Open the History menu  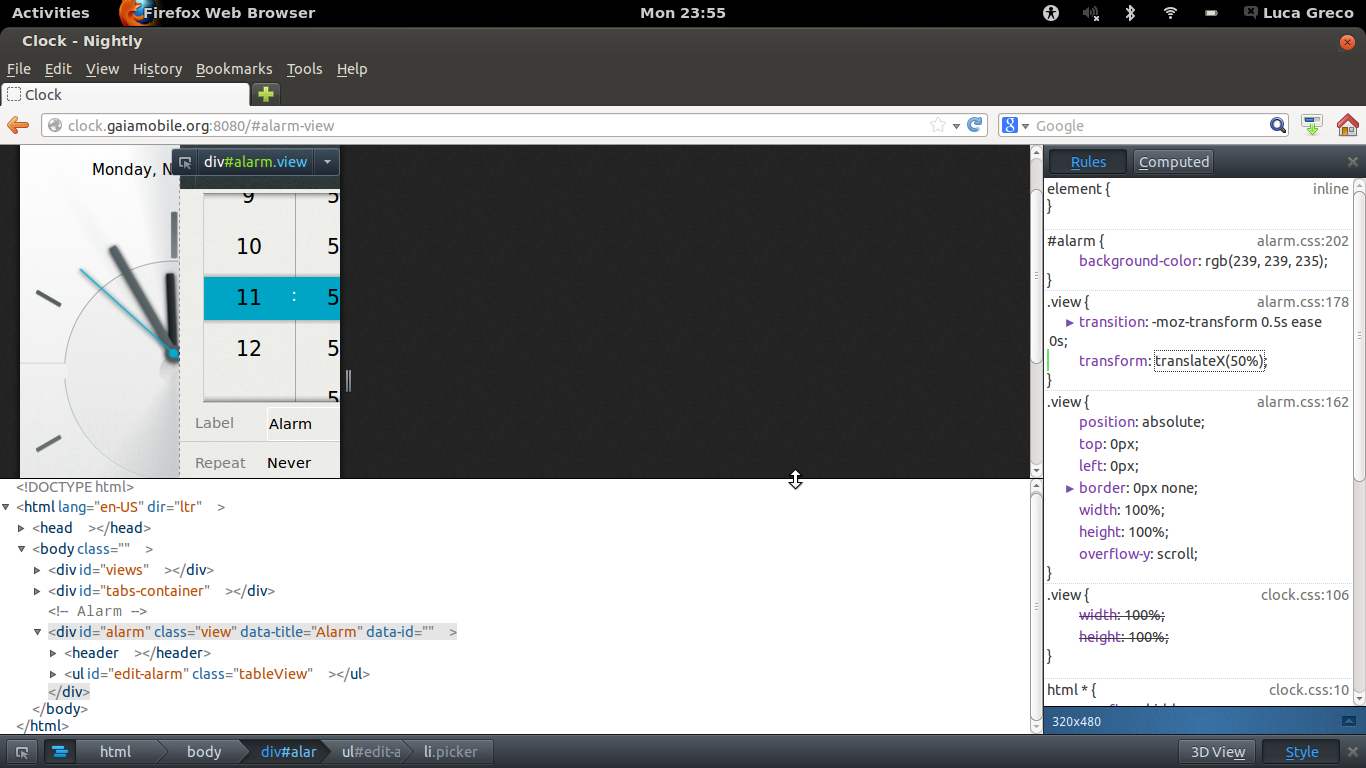click(157, 69)
